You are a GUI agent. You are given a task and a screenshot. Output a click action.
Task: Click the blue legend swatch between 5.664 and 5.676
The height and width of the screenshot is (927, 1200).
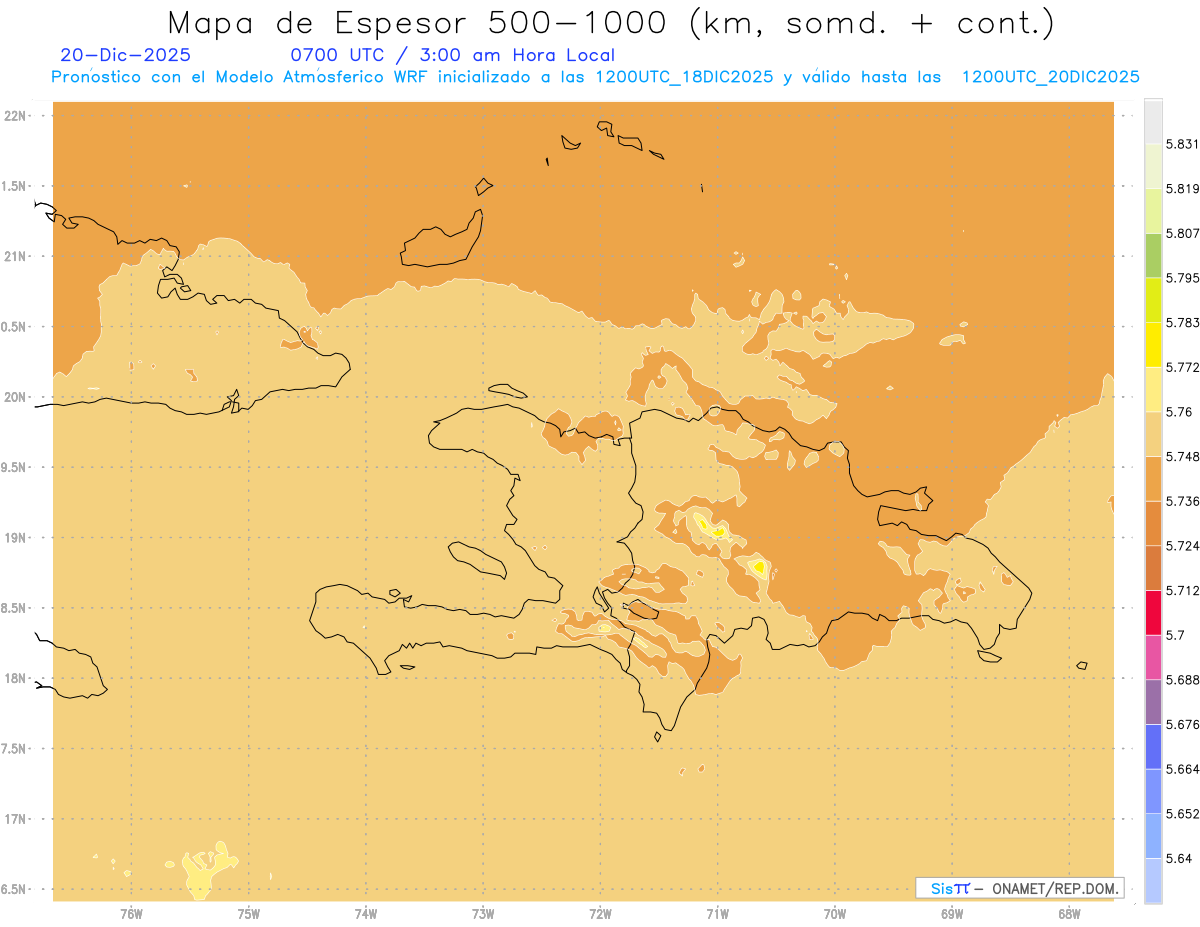point(1153,746)
